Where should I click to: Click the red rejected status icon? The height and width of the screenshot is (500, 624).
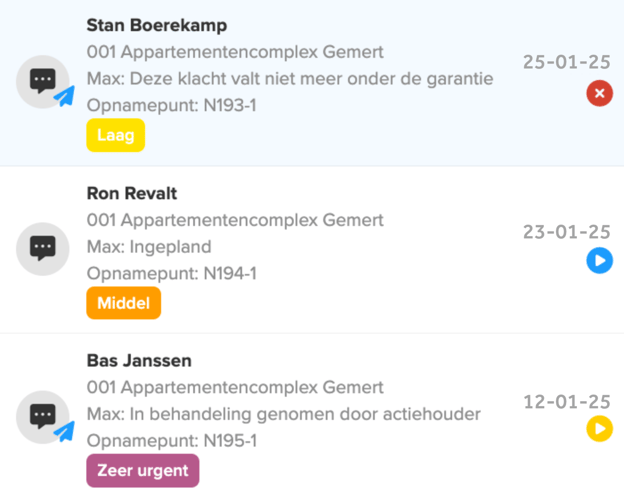click(599, 94)
